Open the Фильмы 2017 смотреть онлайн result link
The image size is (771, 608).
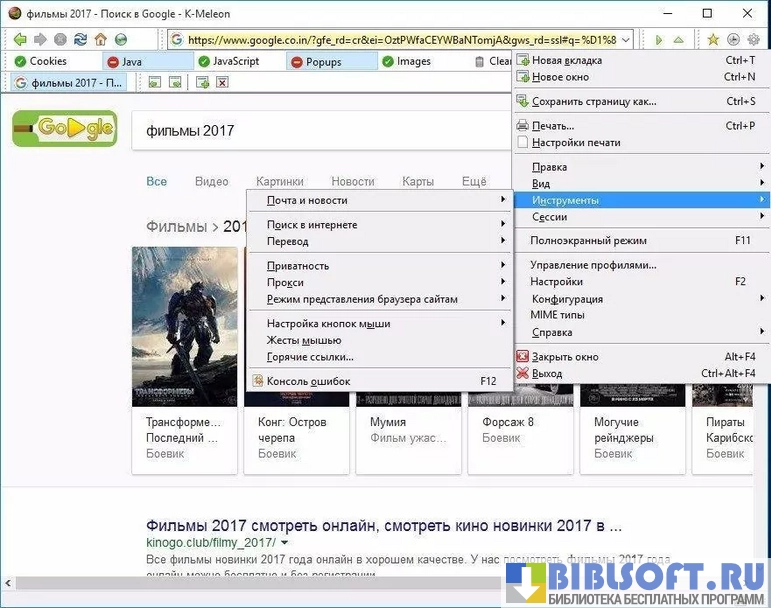[384, 525]
